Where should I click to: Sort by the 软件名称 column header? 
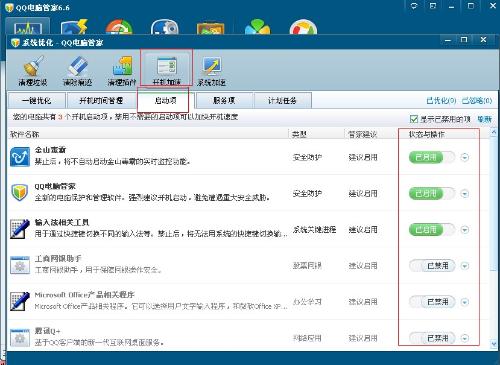click(x=148, y=134)
